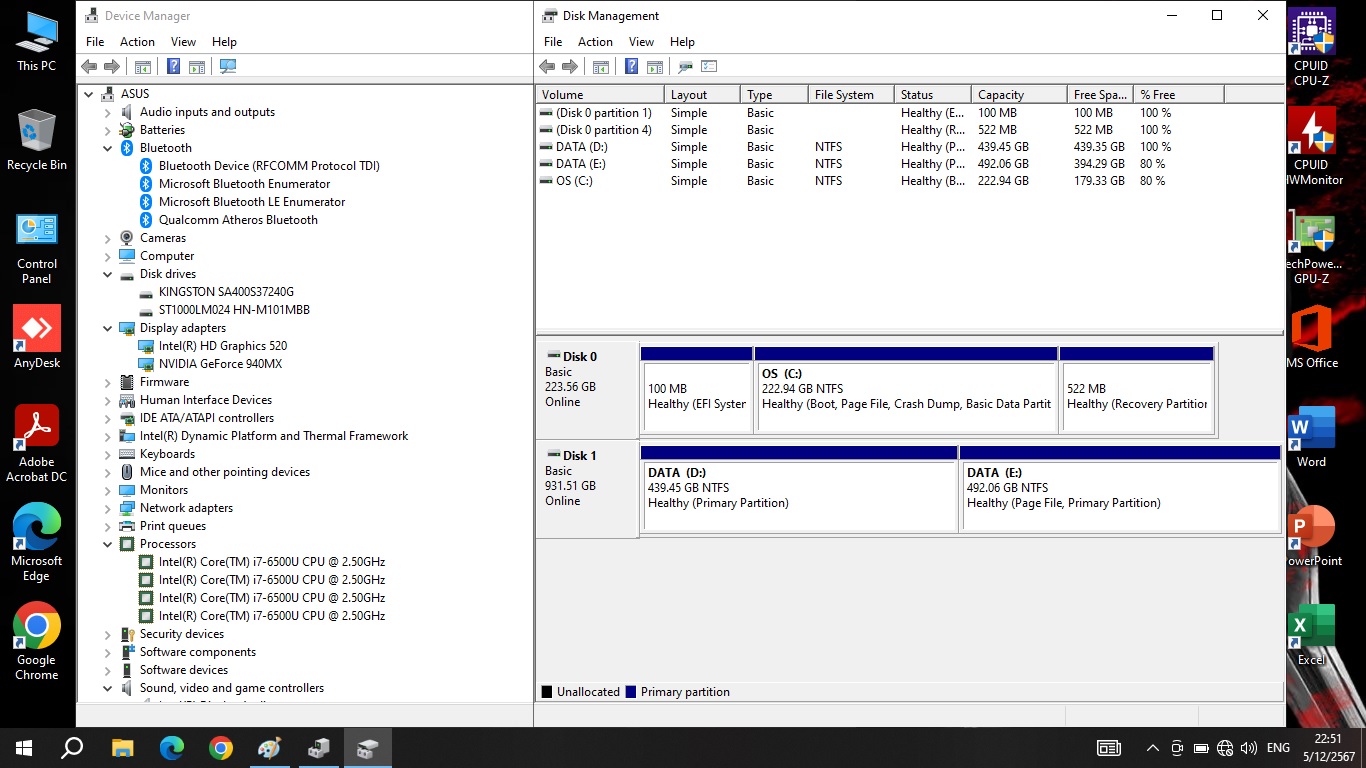Click the Volume column header
The image size is (1366, 768).
601,95
